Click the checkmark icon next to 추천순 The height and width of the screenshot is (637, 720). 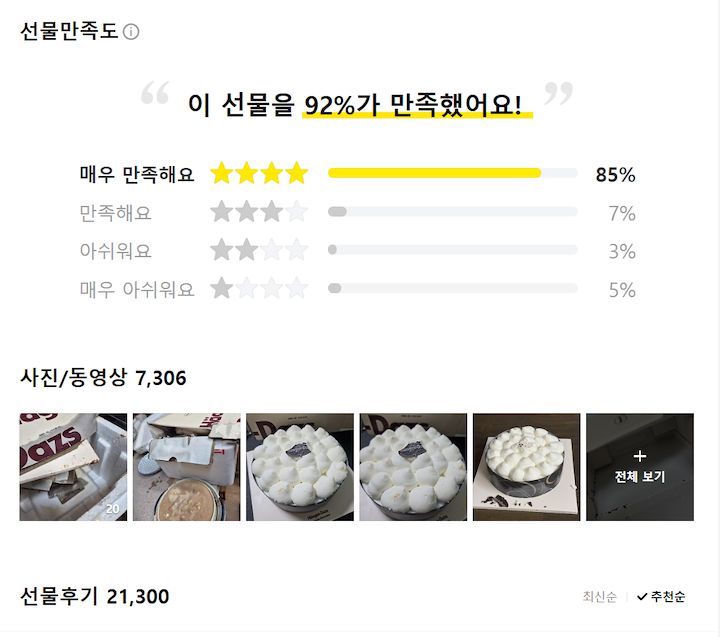point(642,597)
